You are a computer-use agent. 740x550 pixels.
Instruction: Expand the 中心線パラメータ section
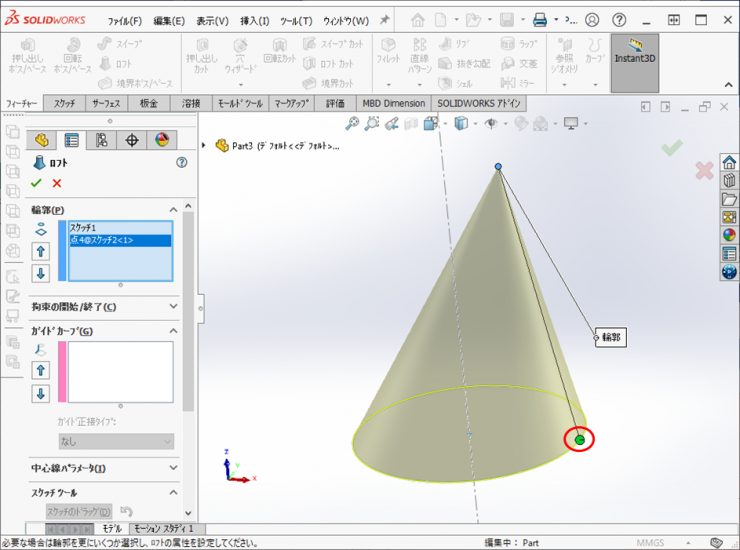[173, 468]
